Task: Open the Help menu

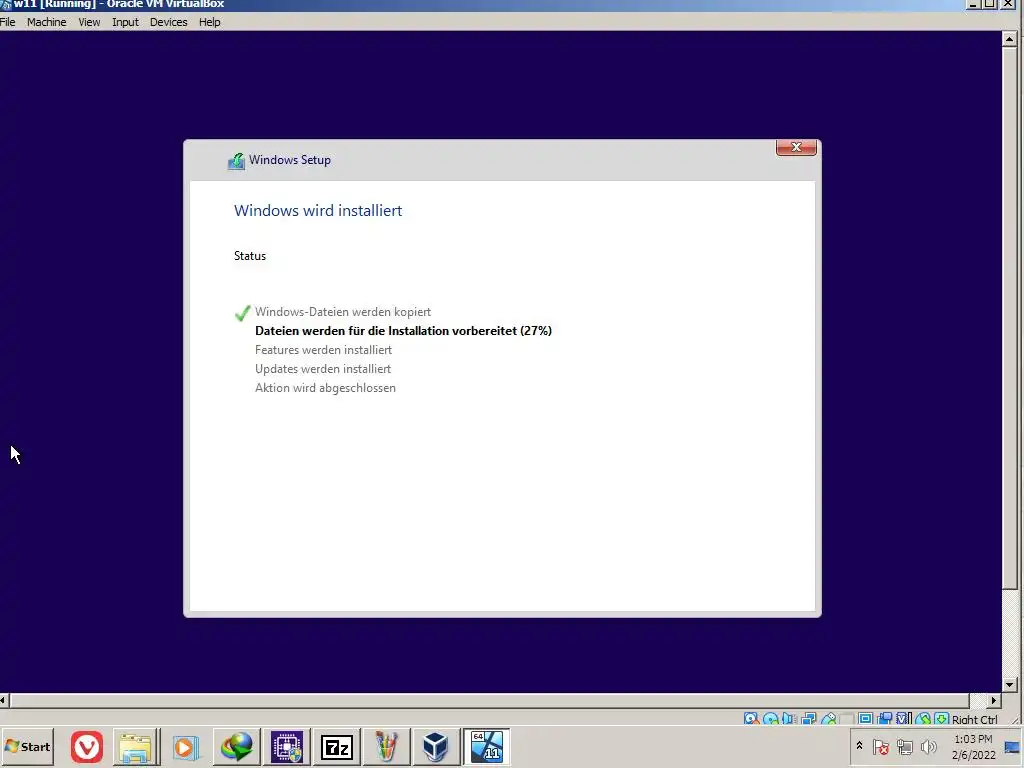Action: 210,22
